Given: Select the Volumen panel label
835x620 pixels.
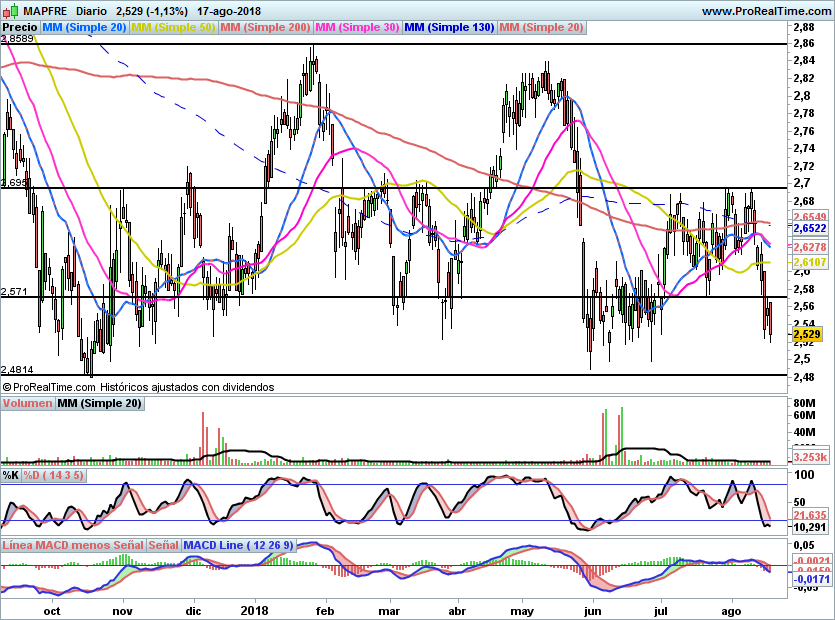Looking at the screenshot, I should coord(28,403).
